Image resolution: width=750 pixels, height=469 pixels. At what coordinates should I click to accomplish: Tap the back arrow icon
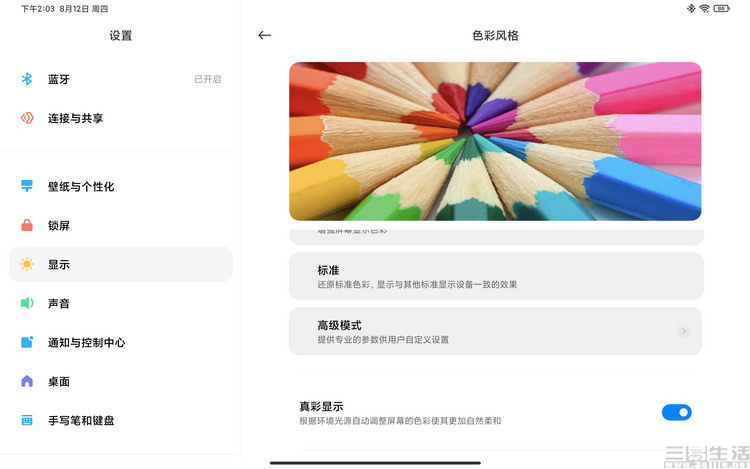(x=264, y=35)
